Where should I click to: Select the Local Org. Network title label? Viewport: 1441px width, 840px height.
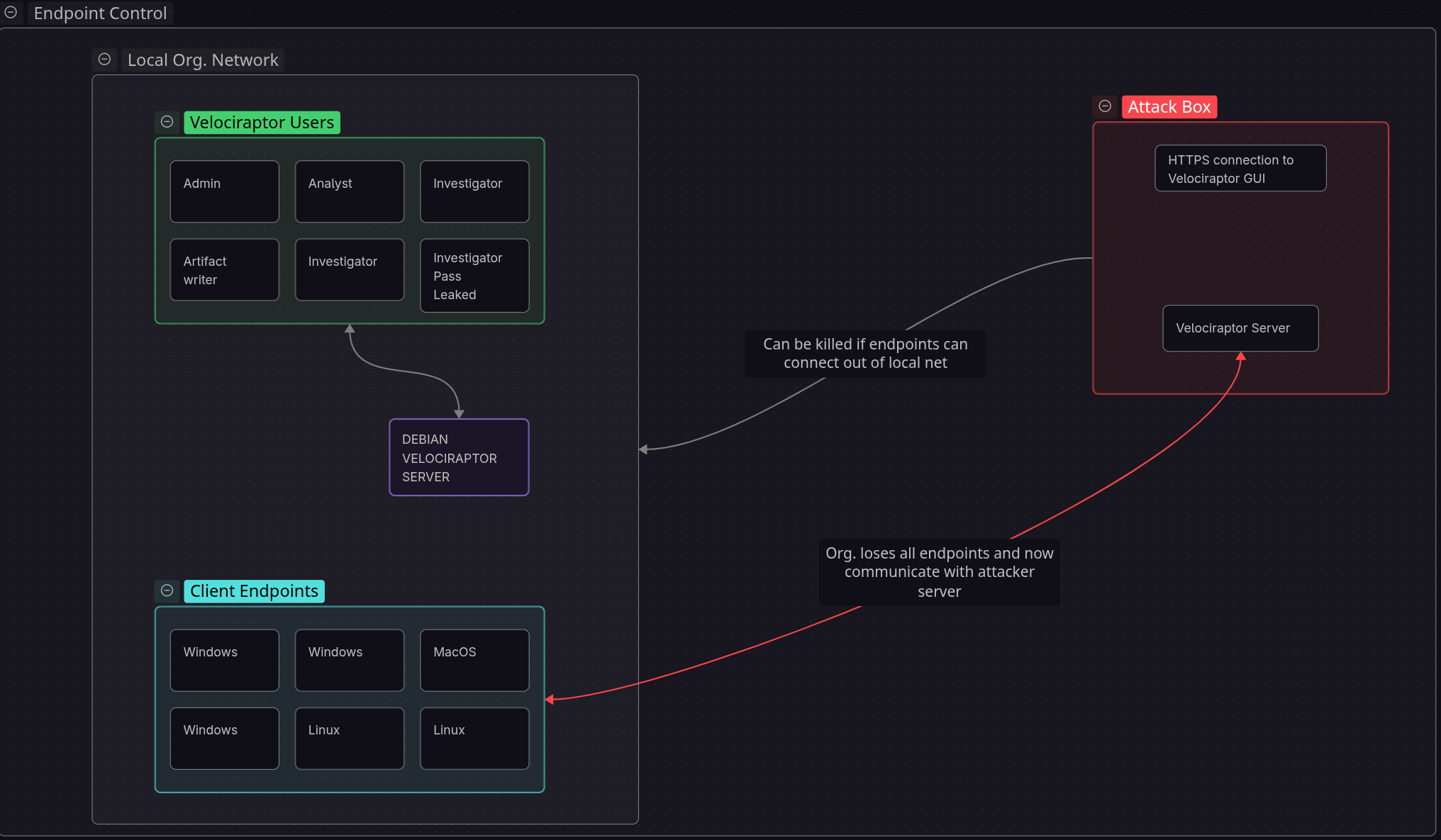point(203,60)
